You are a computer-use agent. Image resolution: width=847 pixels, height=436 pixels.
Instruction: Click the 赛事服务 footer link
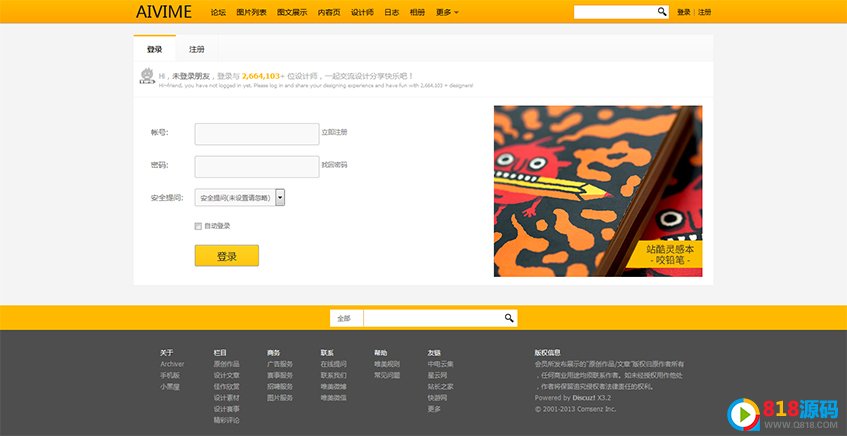click(280, 375)
